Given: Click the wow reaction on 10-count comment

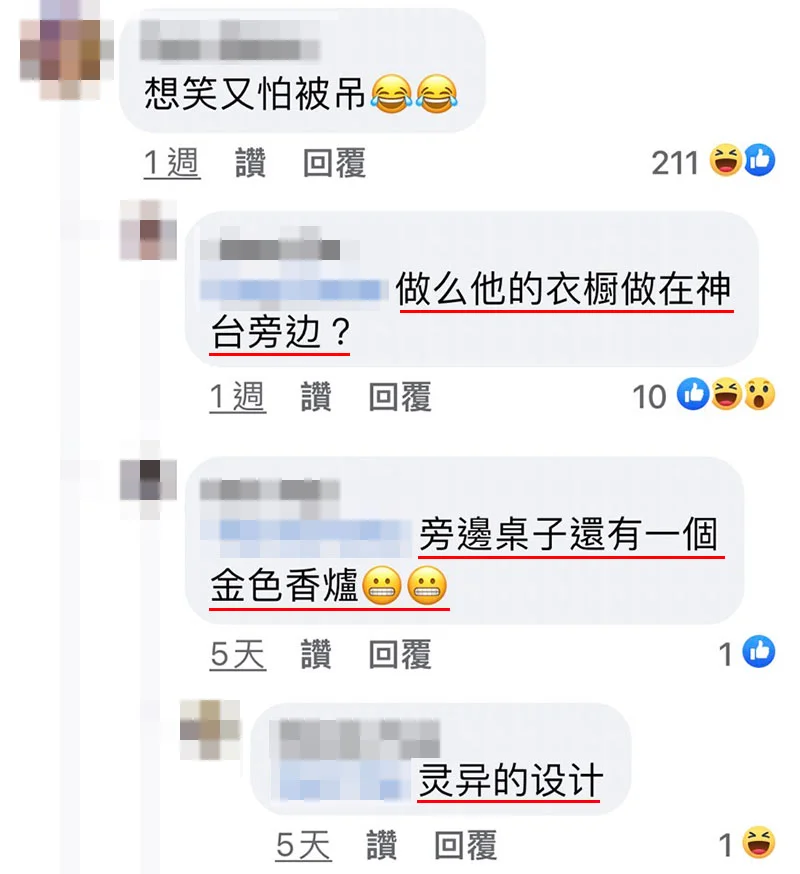Looking at the screenshot, I should click(759, 395).
